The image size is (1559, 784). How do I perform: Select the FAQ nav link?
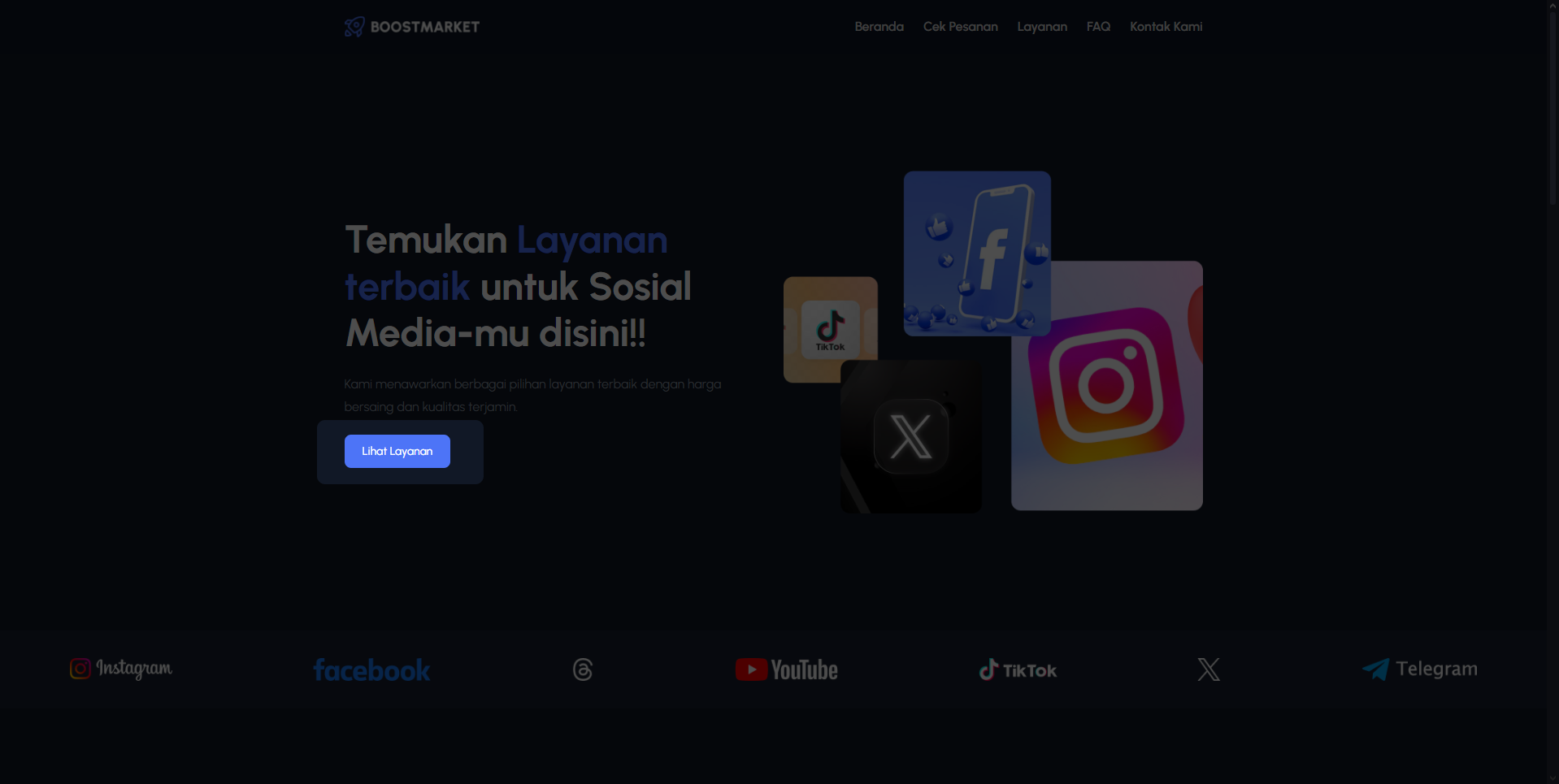(1098, 27)
